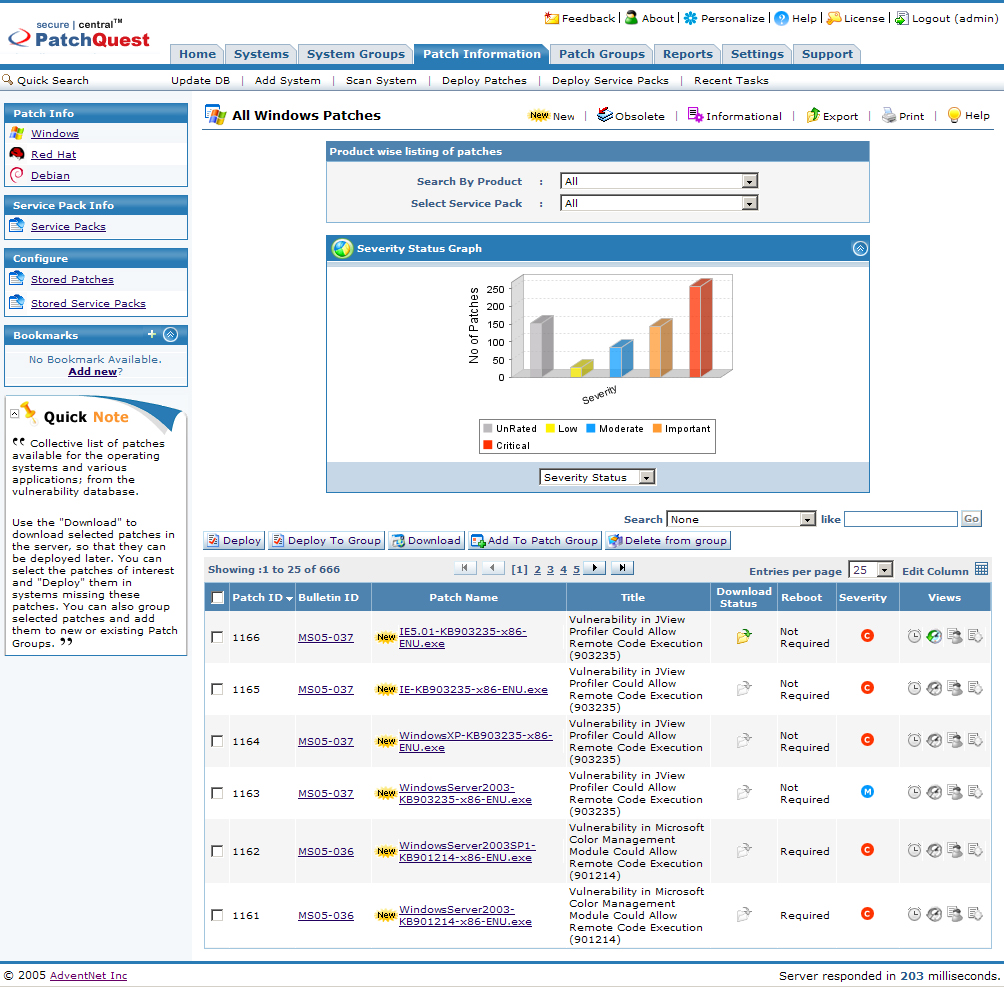1004x987 pixels.
Task: Click the clock view icon for patch 1166
Action: (914, 636)
